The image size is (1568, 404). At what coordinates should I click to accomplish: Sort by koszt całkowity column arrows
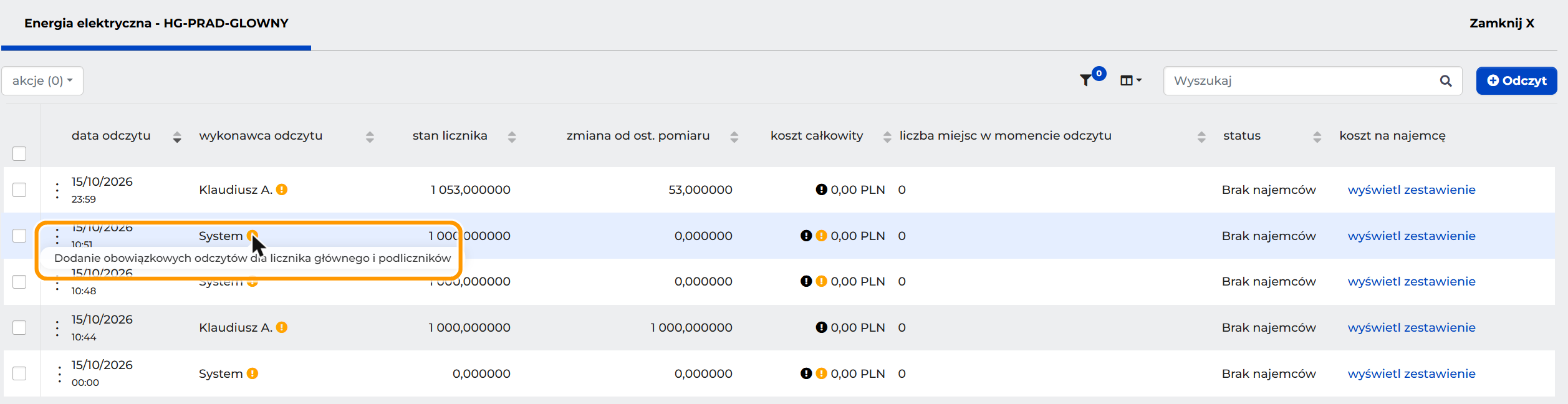coord(886,137)
